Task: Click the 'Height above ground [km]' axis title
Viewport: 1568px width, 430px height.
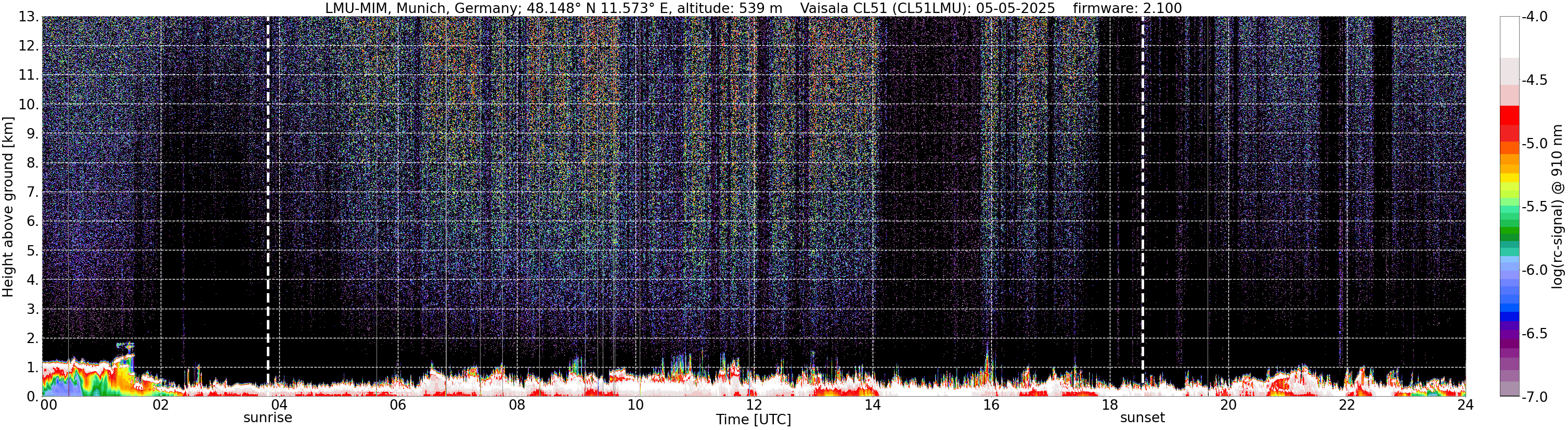Action: coord(8,207)
